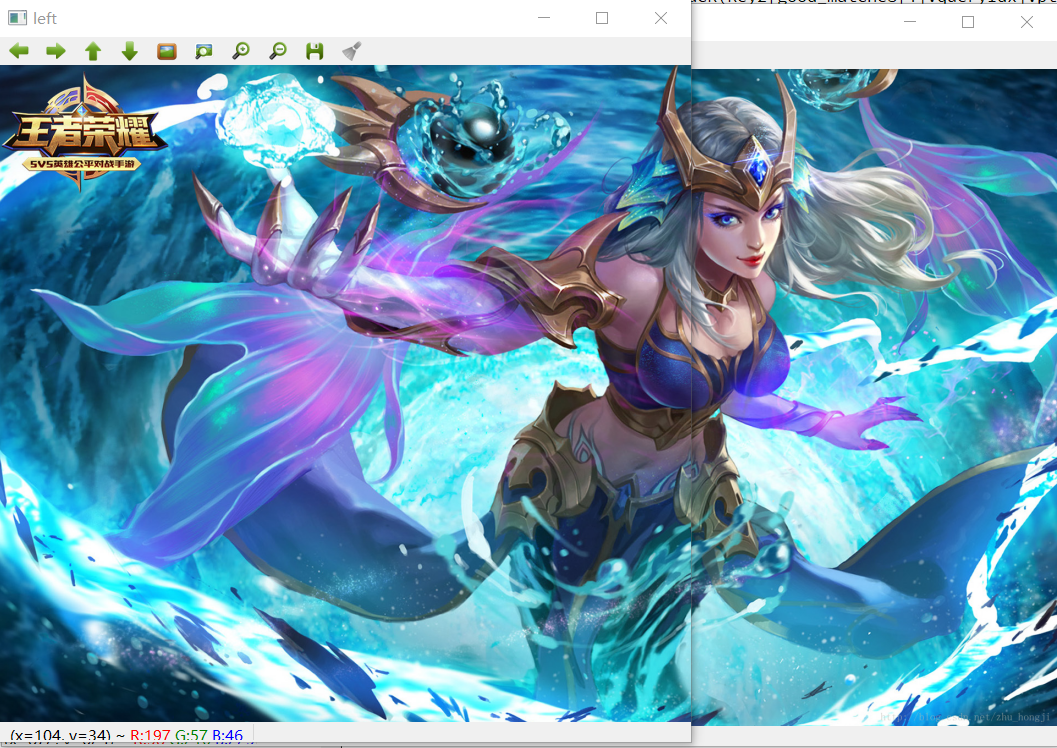The image size is (1057, 748).
Task: Close the background window on the right
Action: click(x=1027, y=22)
